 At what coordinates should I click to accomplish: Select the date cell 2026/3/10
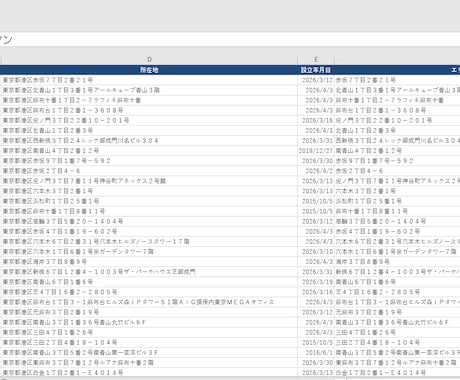[x=316, y=252]
